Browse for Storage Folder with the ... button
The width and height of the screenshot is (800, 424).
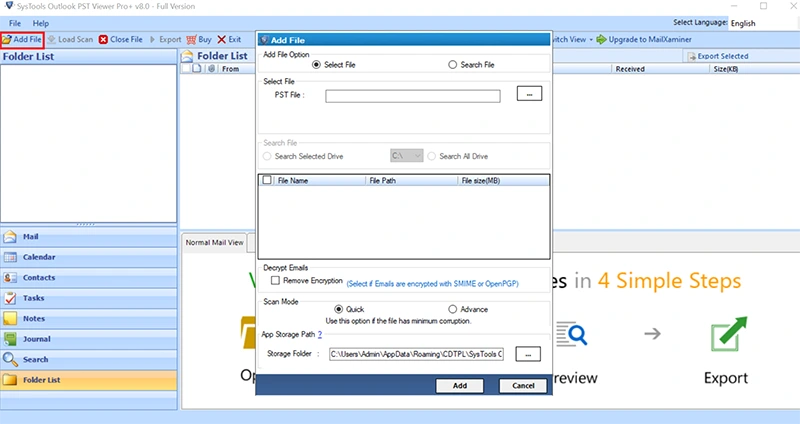[x=528, y=354]
